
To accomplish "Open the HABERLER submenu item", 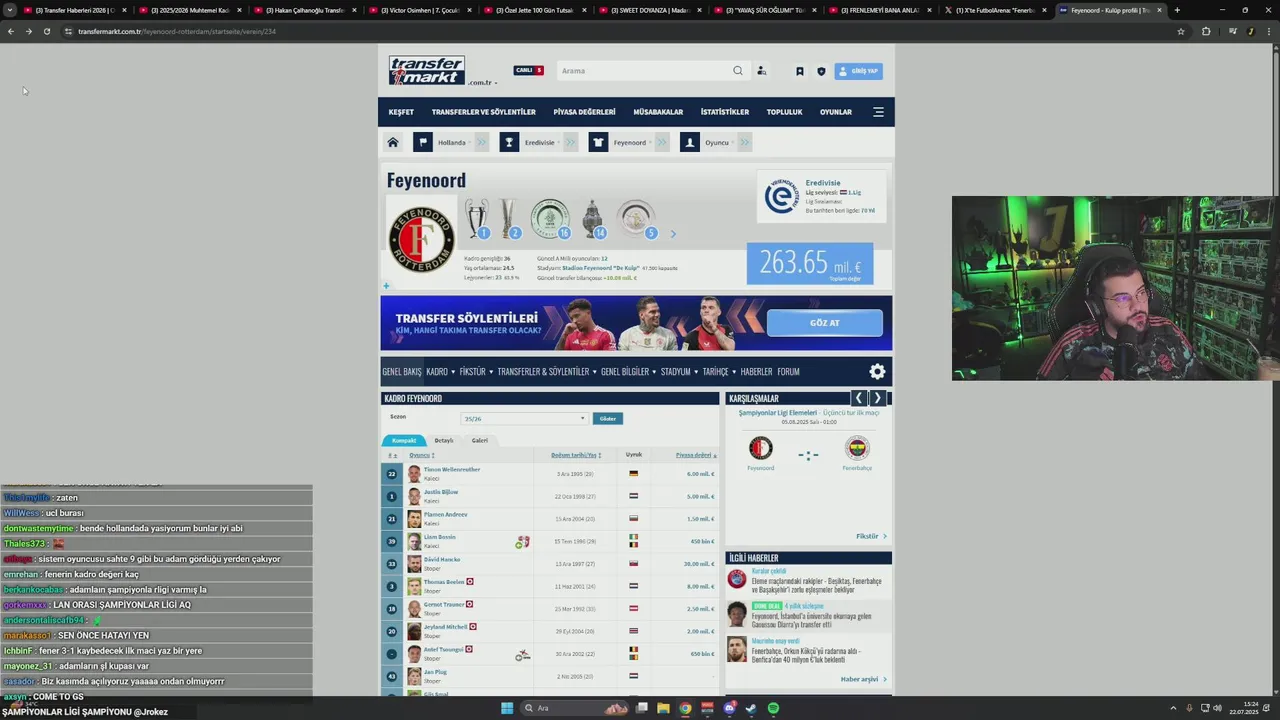I will 756,372.
